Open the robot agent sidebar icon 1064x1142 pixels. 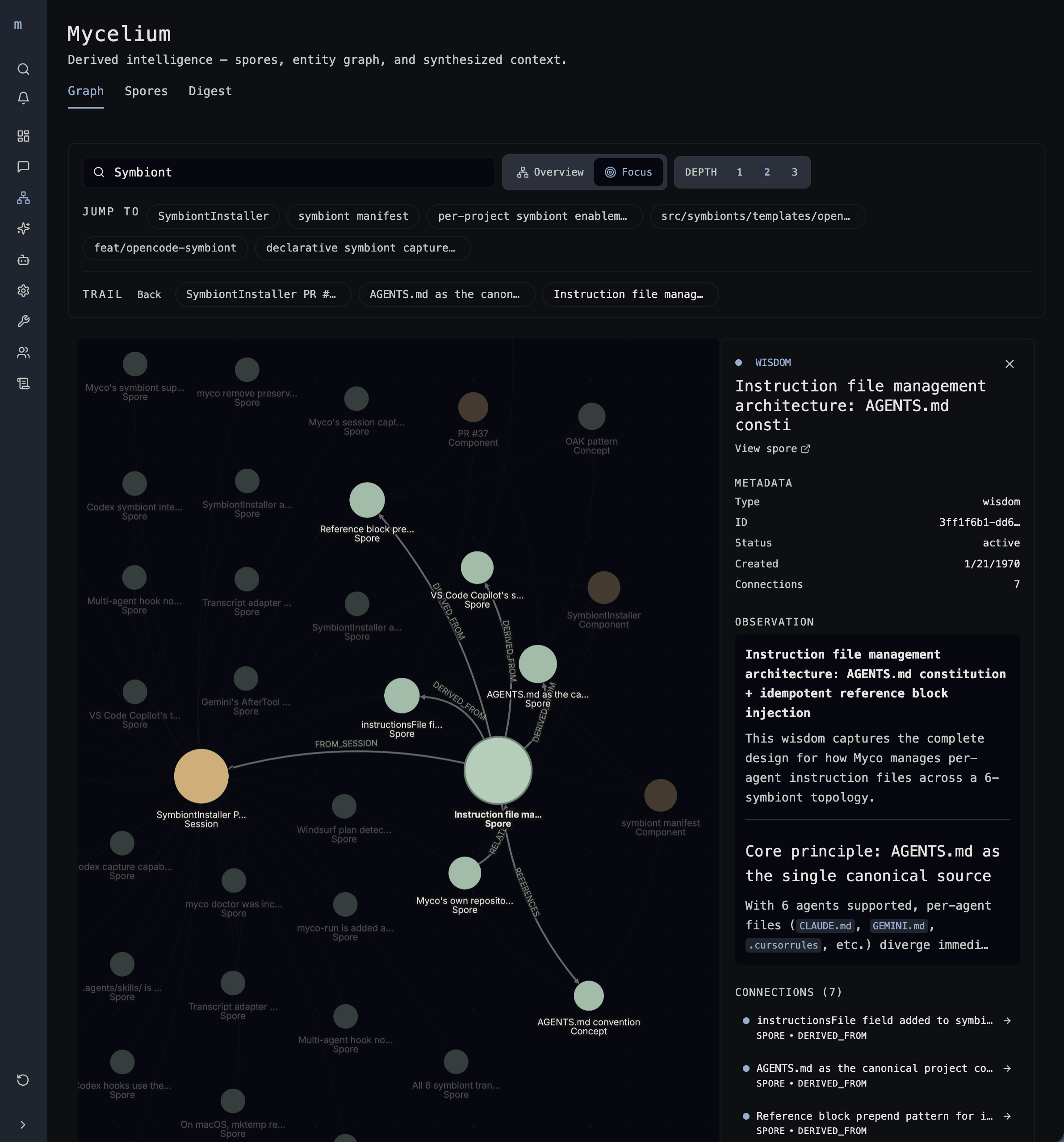pyautogui.click(x=23, y=260)
